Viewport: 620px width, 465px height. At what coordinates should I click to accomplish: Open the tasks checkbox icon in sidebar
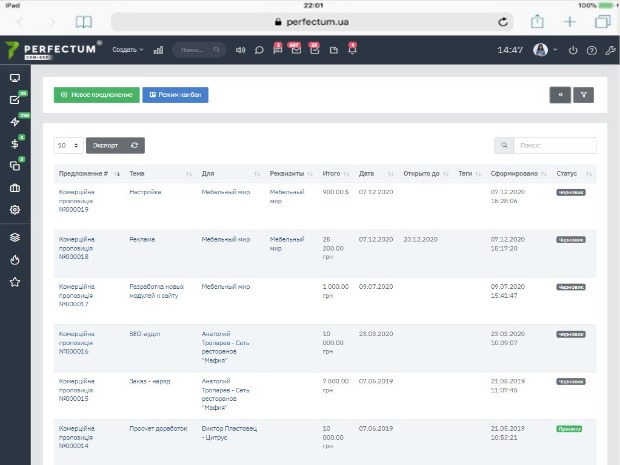click(x=15, y=99)
